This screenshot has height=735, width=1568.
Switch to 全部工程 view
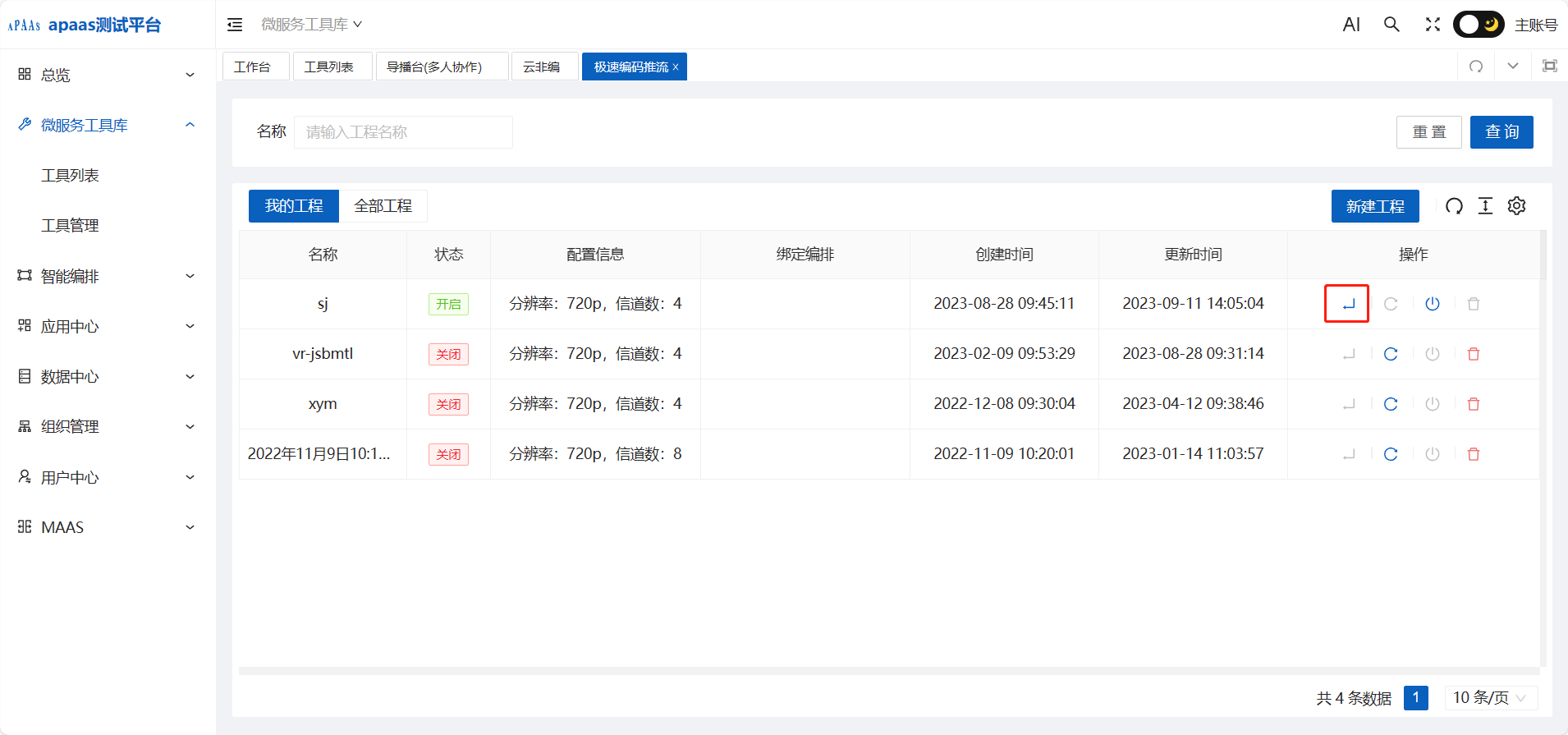coord(383,206)
